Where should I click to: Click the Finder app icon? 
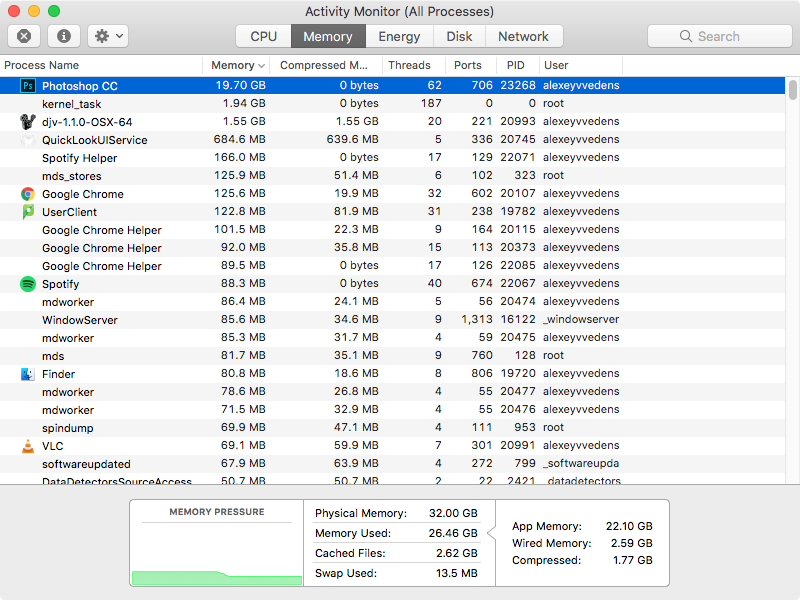pos(28,374)
